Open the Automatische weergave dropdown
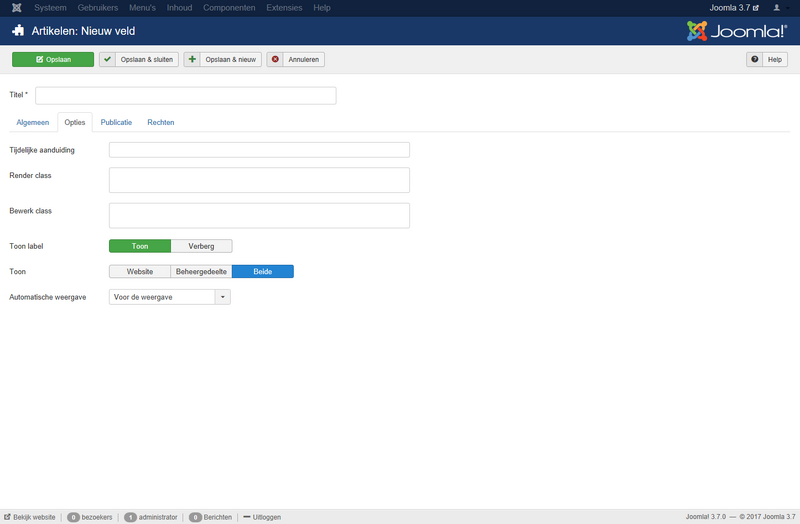800x524 pixels. pyautogui.click(x=170, y=297)
